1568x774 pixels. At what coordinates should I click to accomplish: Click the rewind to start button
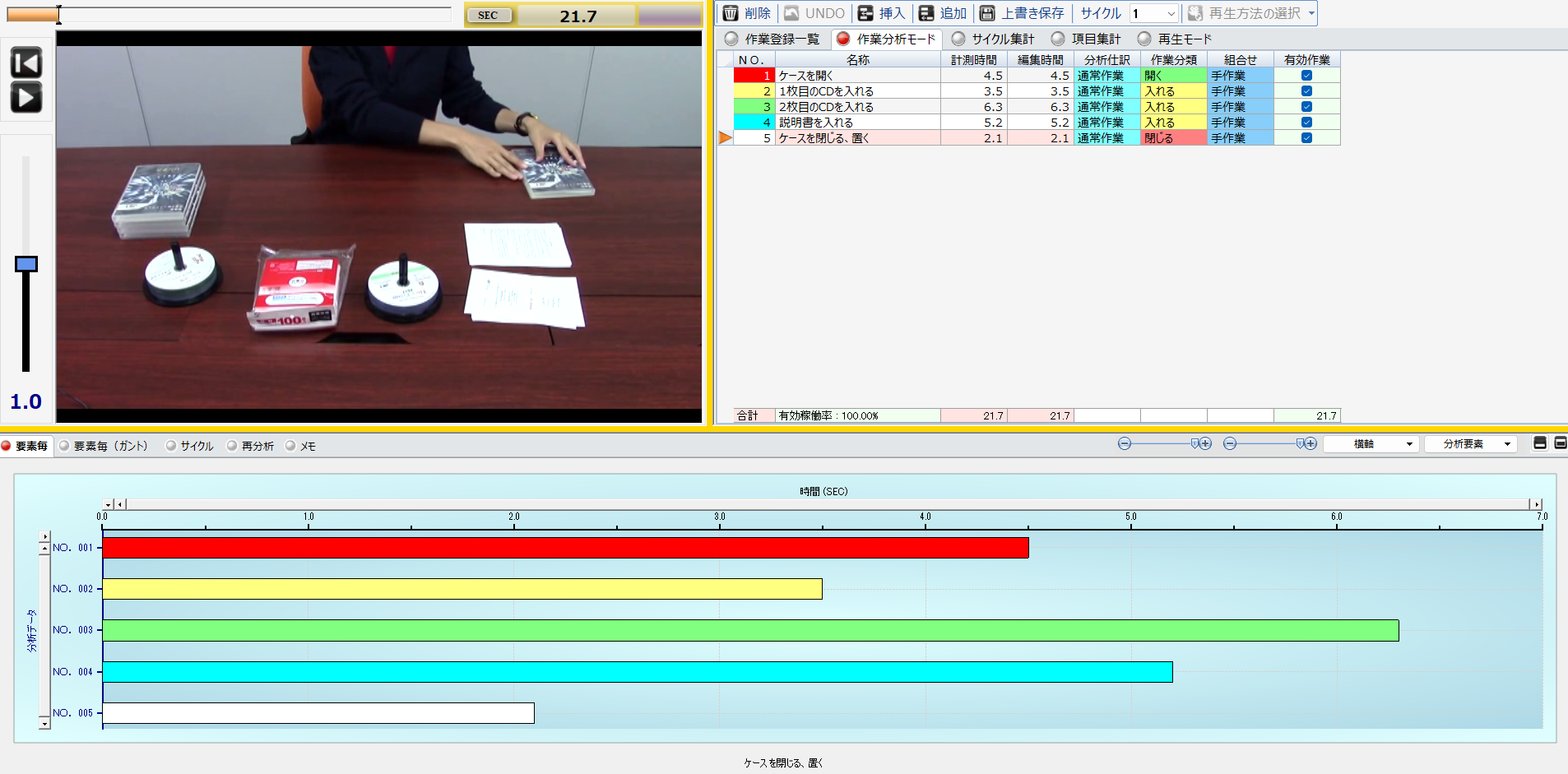(26, 63)
